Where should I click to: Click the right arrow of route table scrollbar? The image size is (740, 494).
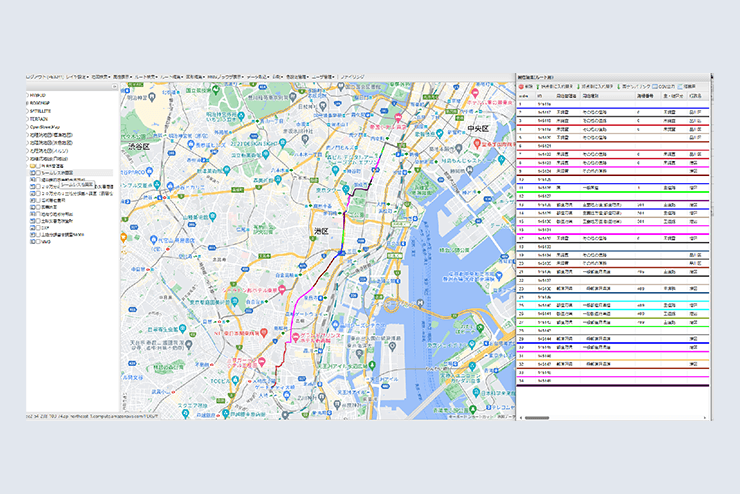pyautogui.click(x=705, y=418)
